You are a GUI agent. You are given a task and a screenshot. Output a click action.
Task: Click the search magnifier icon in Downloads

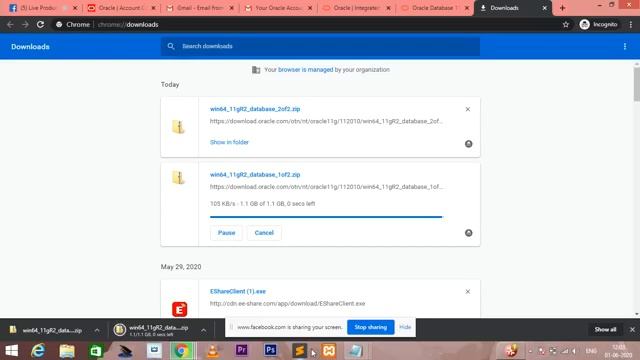point(171,46)
